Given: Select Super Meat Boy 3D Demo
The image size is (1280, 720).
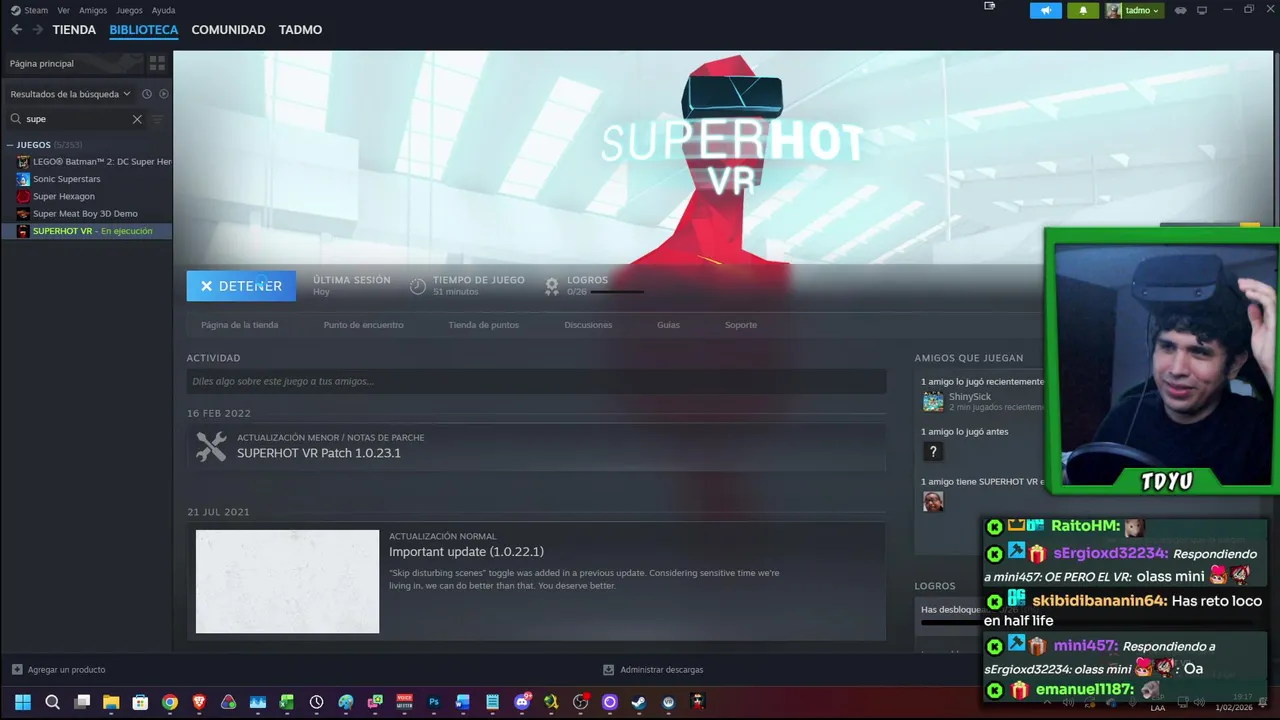Looking at the screenshot, I should [x=85, y=213].
